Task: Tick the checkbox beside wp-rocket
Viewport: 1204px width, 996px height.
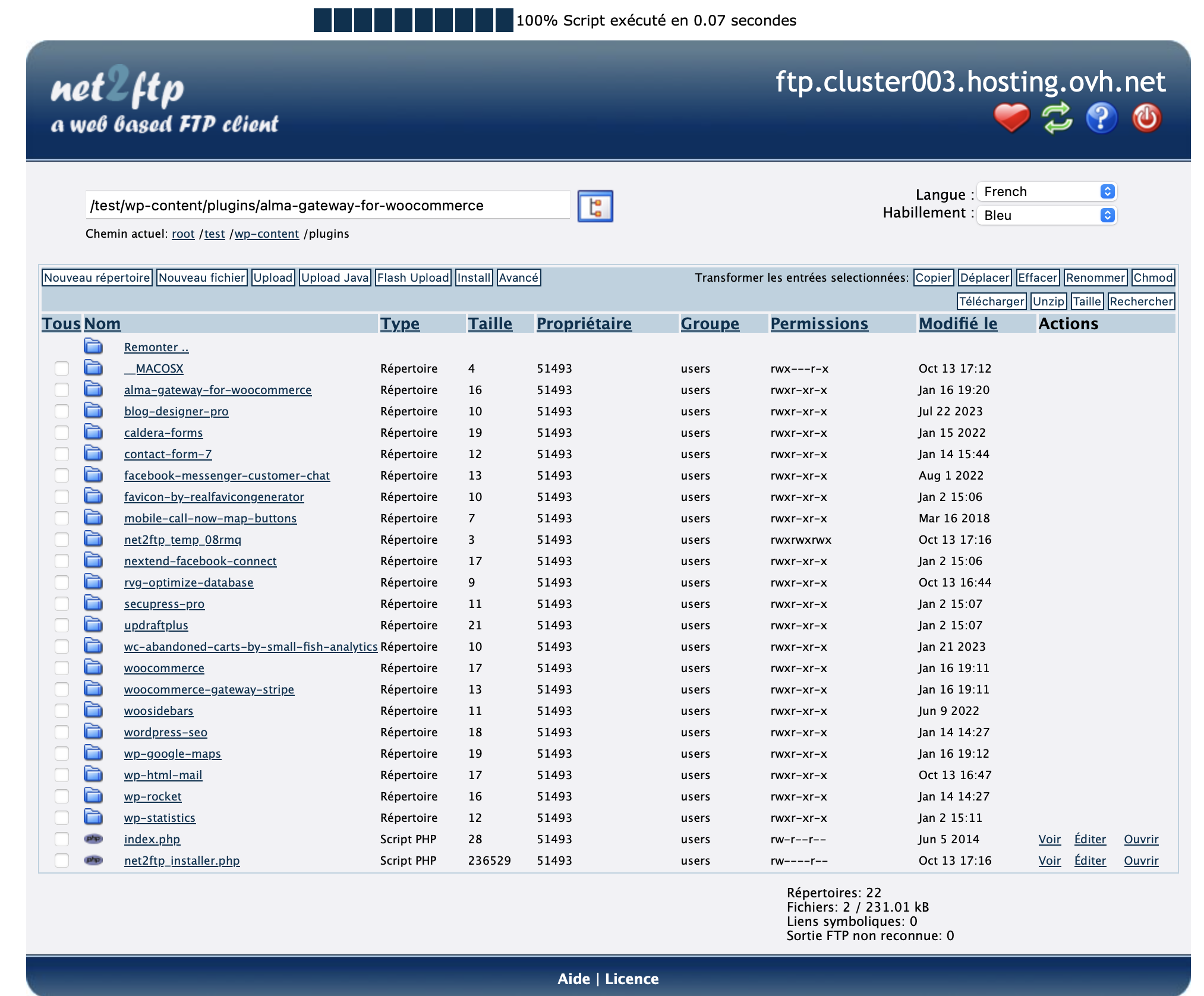Action: tap(62, 796)
